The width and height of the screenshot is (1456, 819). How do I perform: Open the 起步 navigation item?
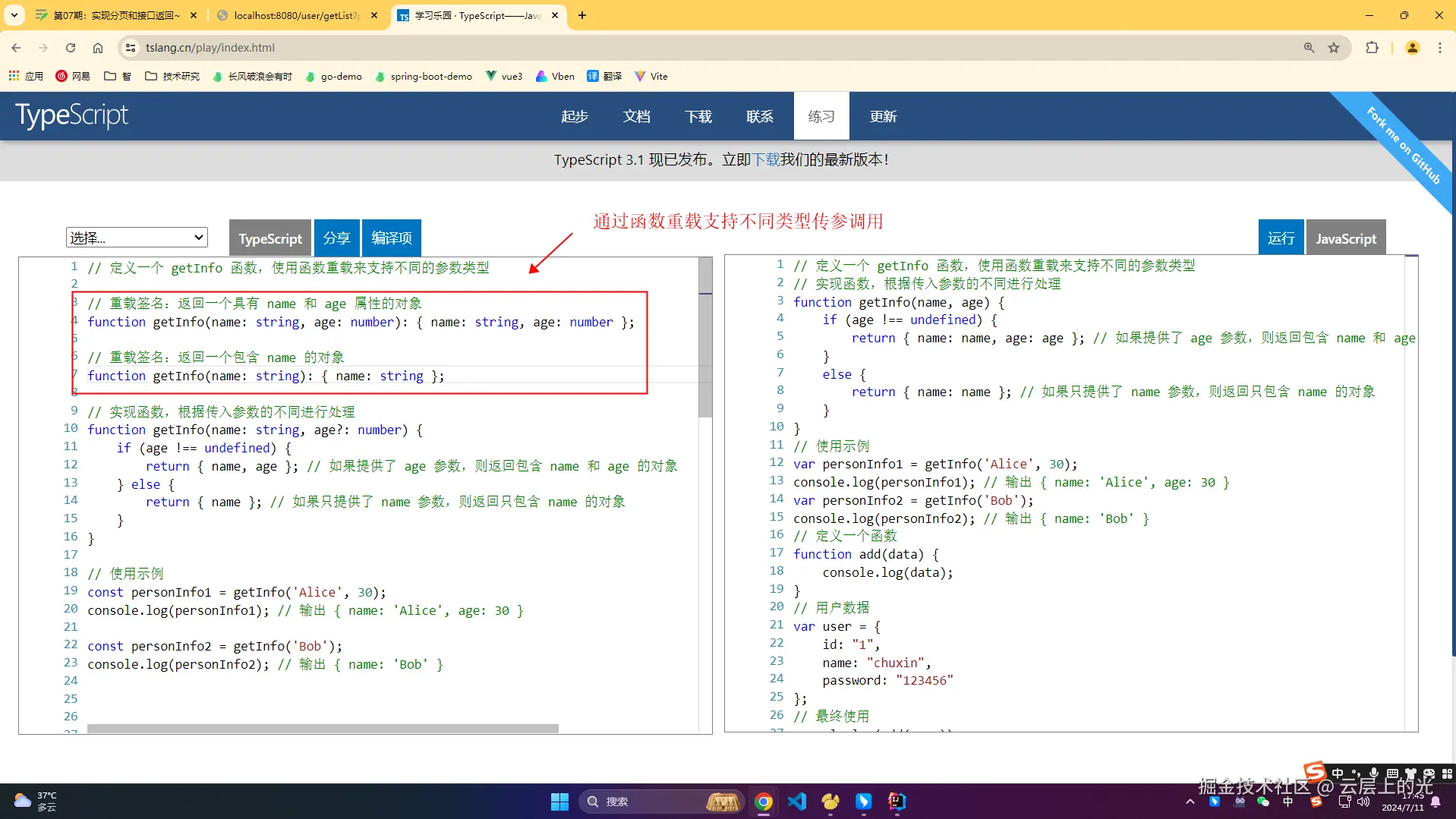pos(575,116)
